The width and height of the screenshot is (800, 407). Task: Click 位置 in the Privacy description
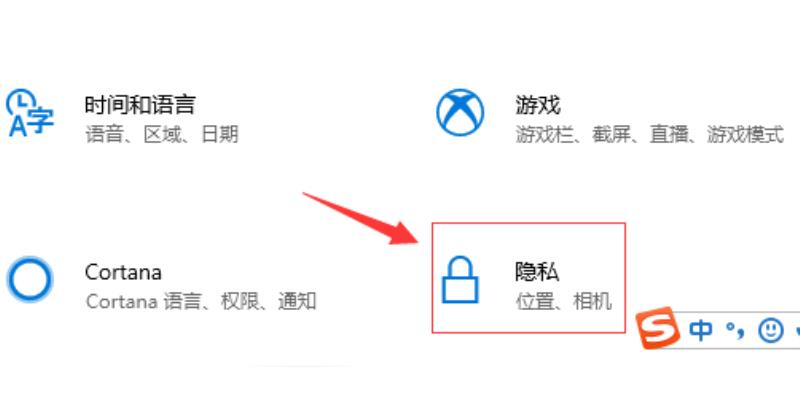pyautogui.click(x=534, y=301)
